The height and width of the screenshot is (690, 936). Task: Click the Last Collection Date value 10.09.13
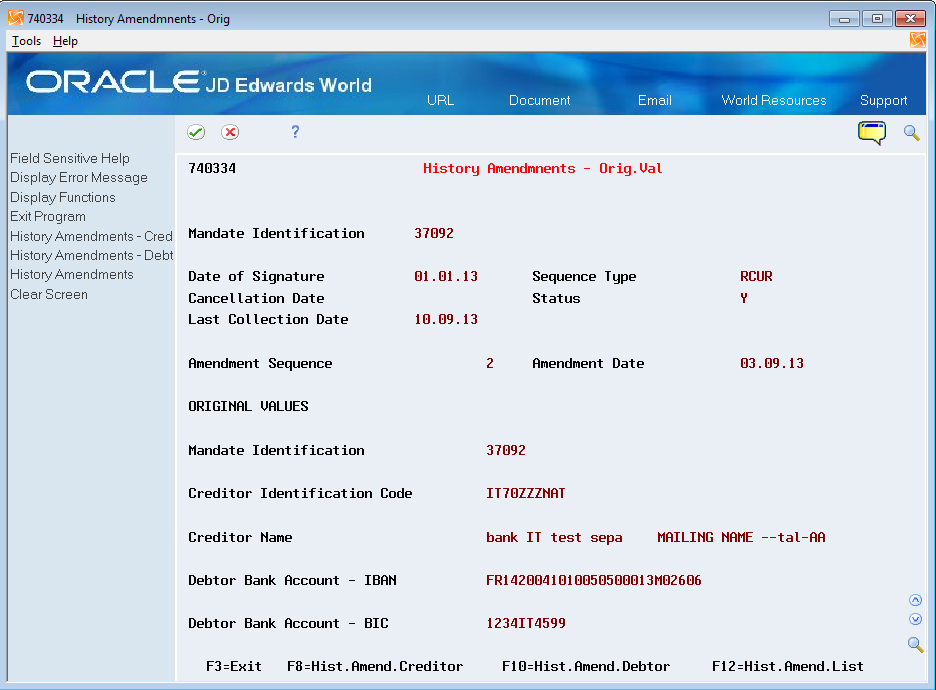pos(446,319)
